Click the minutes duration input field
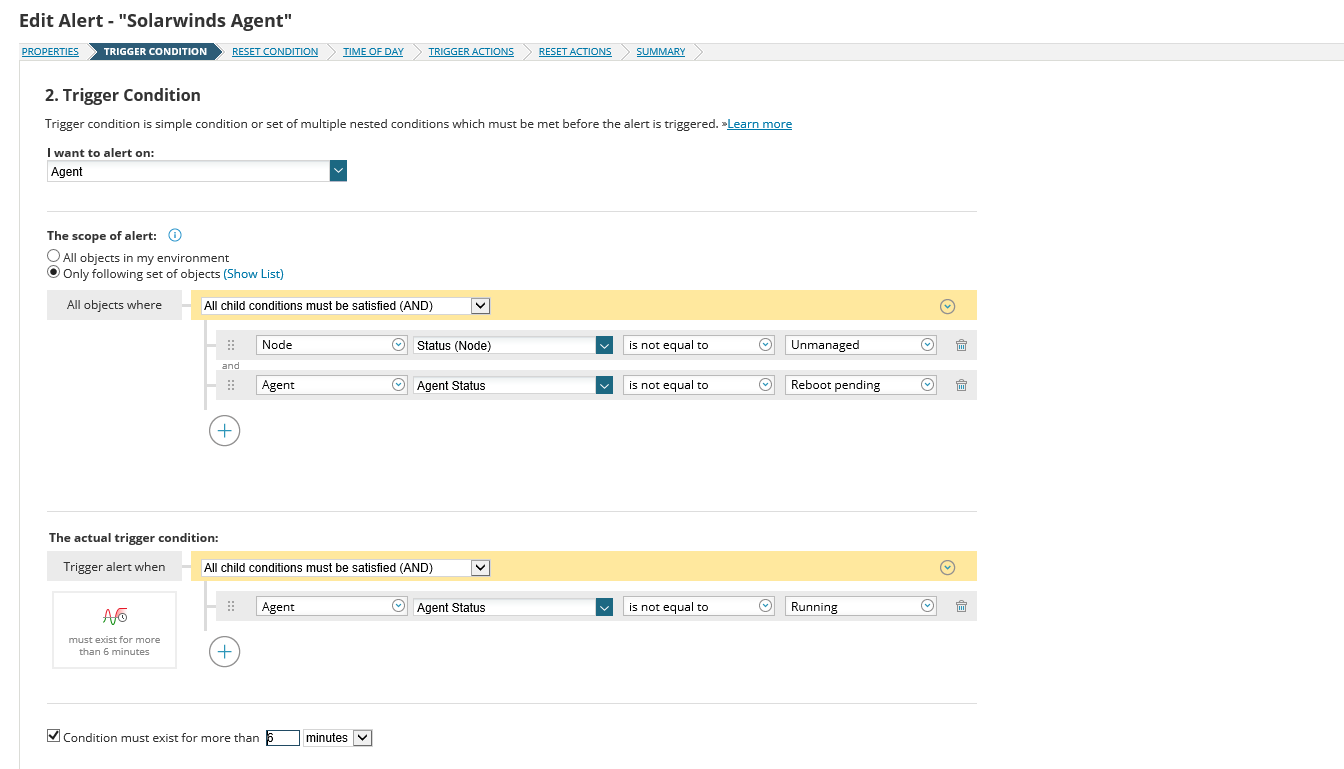Viewport: 1344px width, 769px height. (x=283, y=738)
